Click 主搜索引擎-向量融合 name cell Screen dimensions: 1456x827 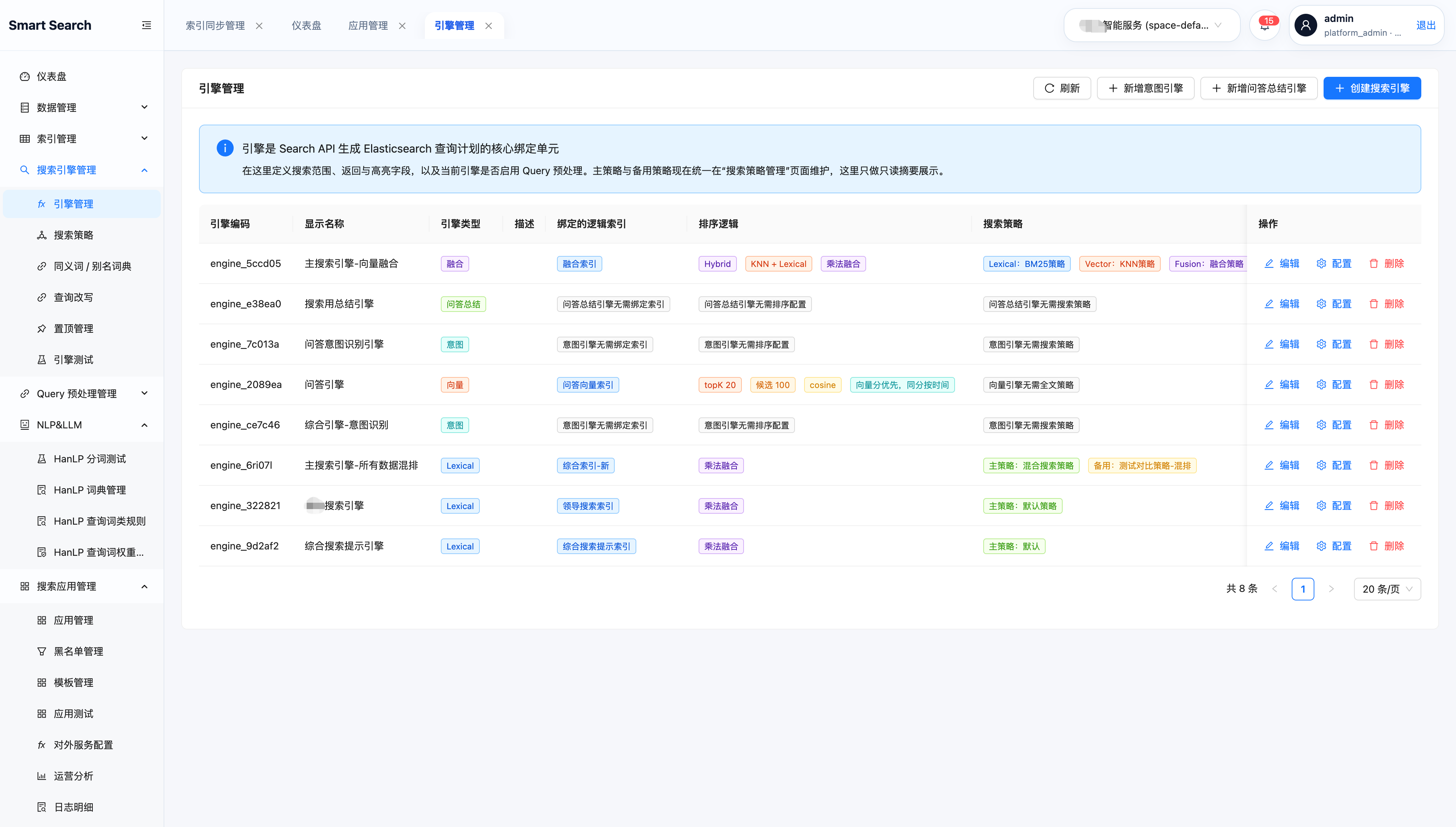[x=351, y=263]
